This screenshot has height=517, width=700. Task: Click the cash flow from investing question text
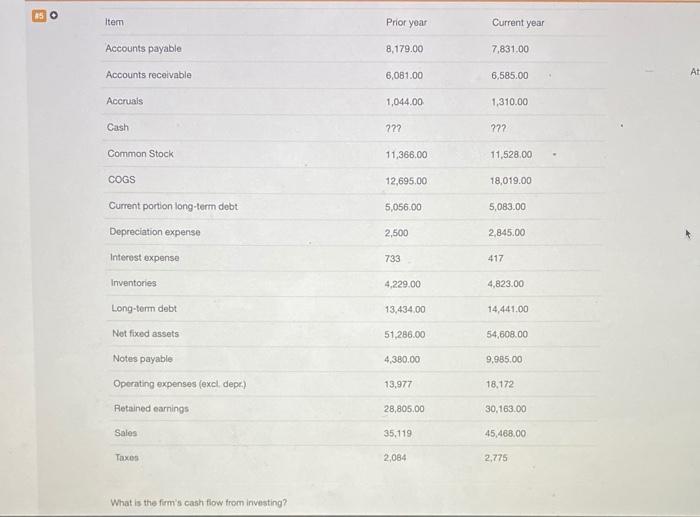pyautogui.click(x=199, y=503)
